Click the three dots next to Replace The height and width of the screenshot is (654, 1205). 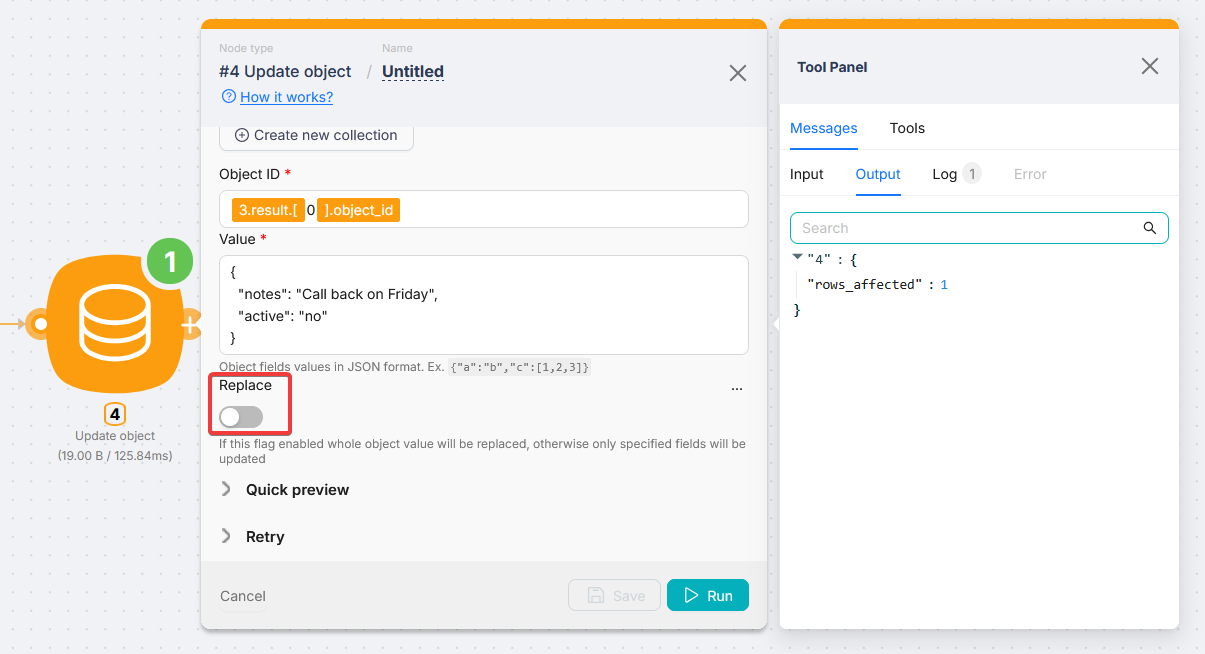[737, 388]
